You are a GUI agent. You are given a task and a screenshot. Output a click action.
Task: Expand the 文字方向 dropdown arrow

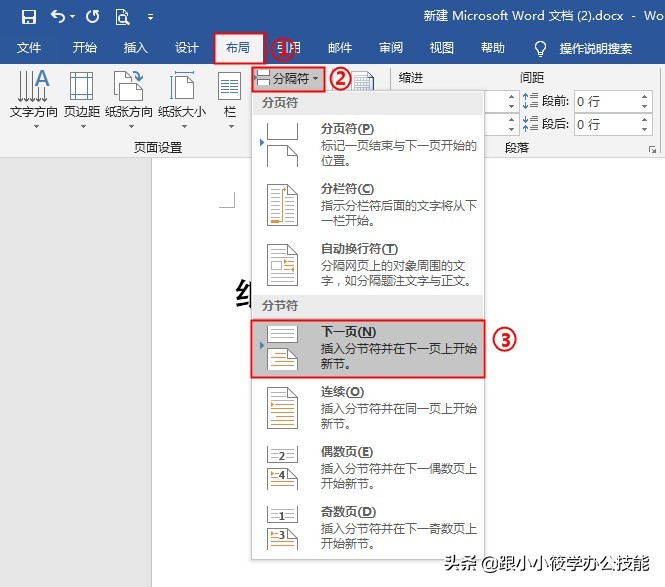click(x=36, y=126)
